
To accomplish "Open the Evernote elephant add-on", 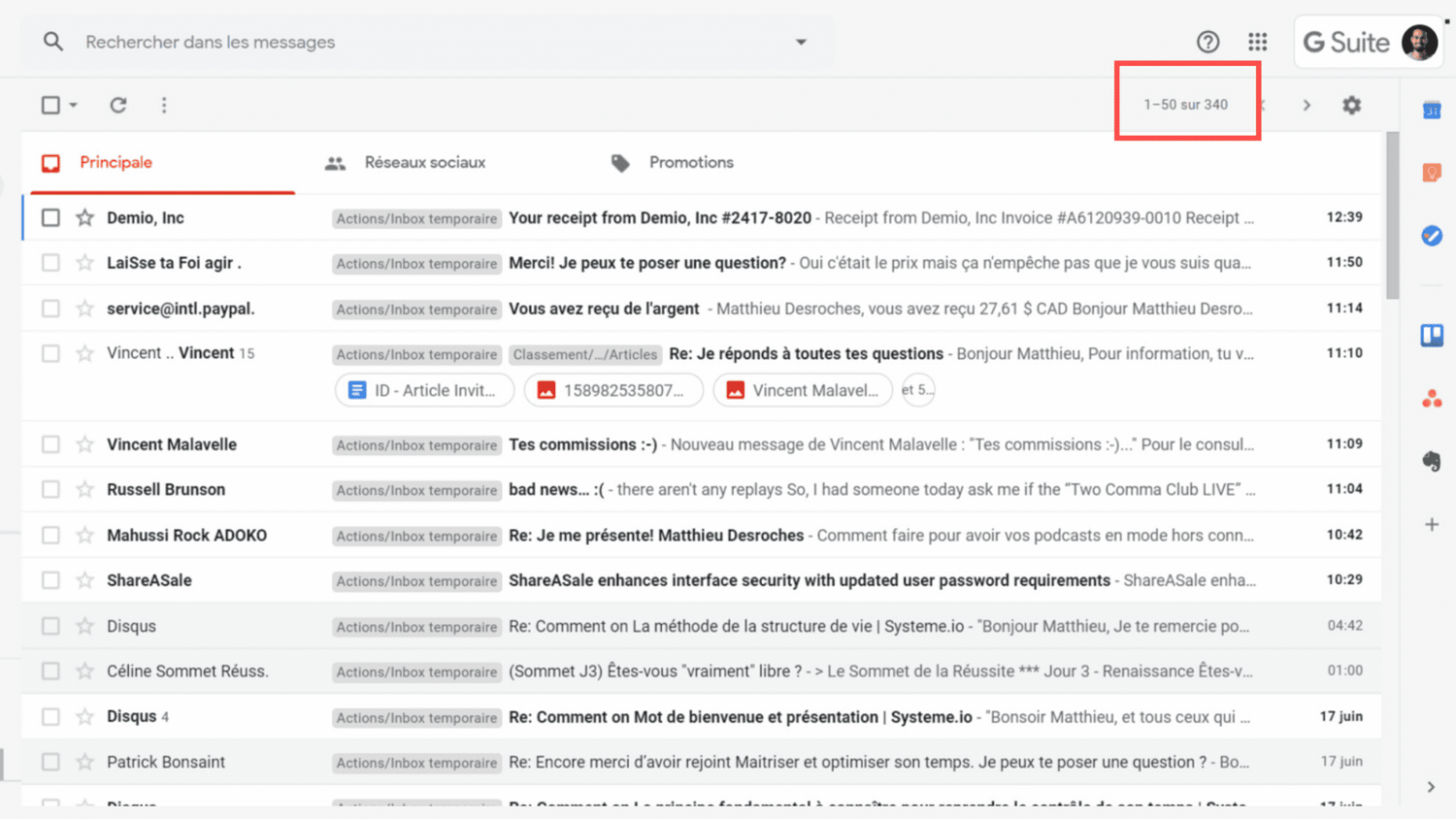I will [1432, 462].
